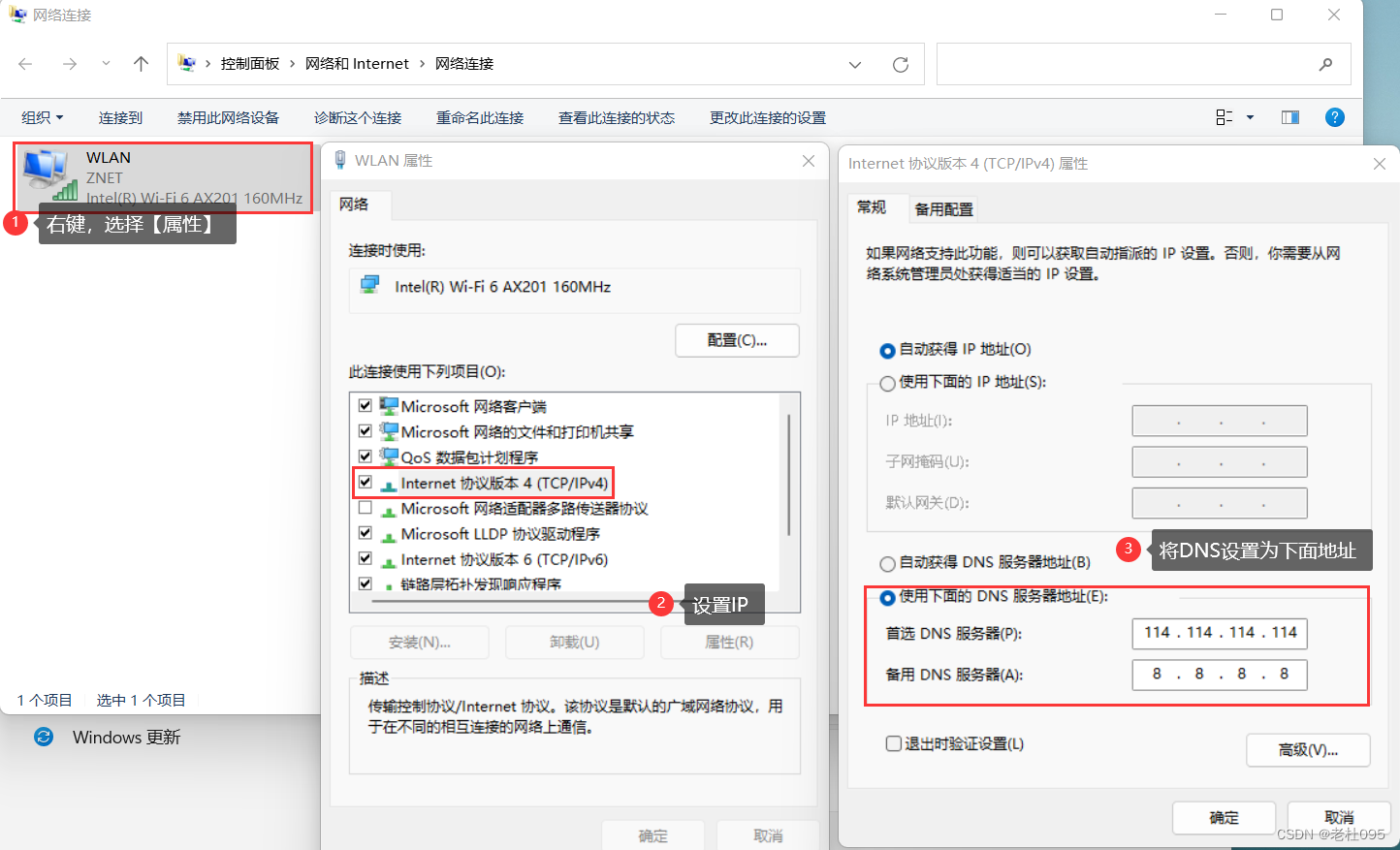The image size is (1400, 850).
Task: Select Microsoft LLDP 协议驱动程序 list item text
Action: [500, 534]
